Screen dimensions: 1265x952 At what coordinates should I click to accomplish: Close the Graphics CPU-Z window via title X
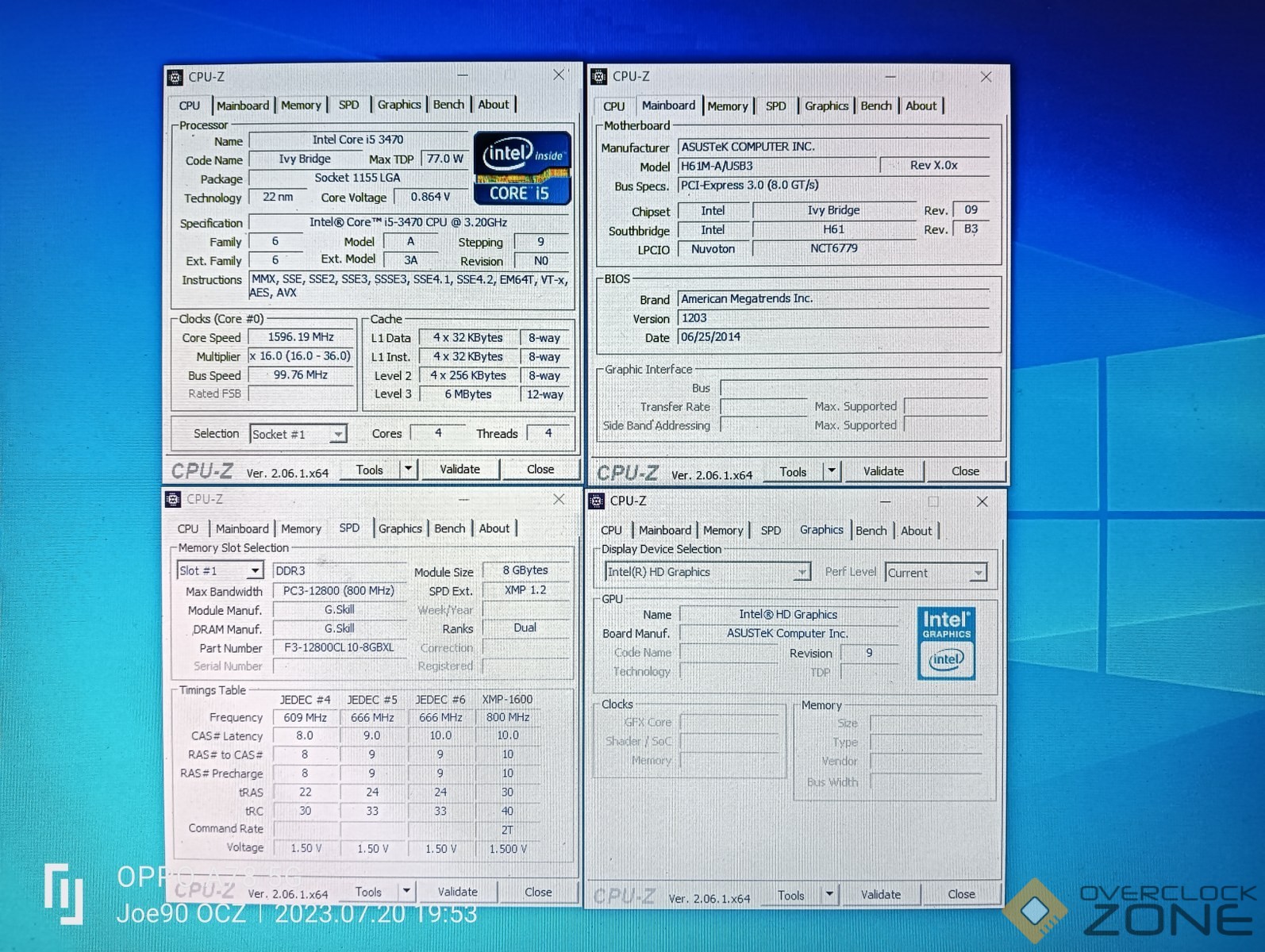click(982, 501)
